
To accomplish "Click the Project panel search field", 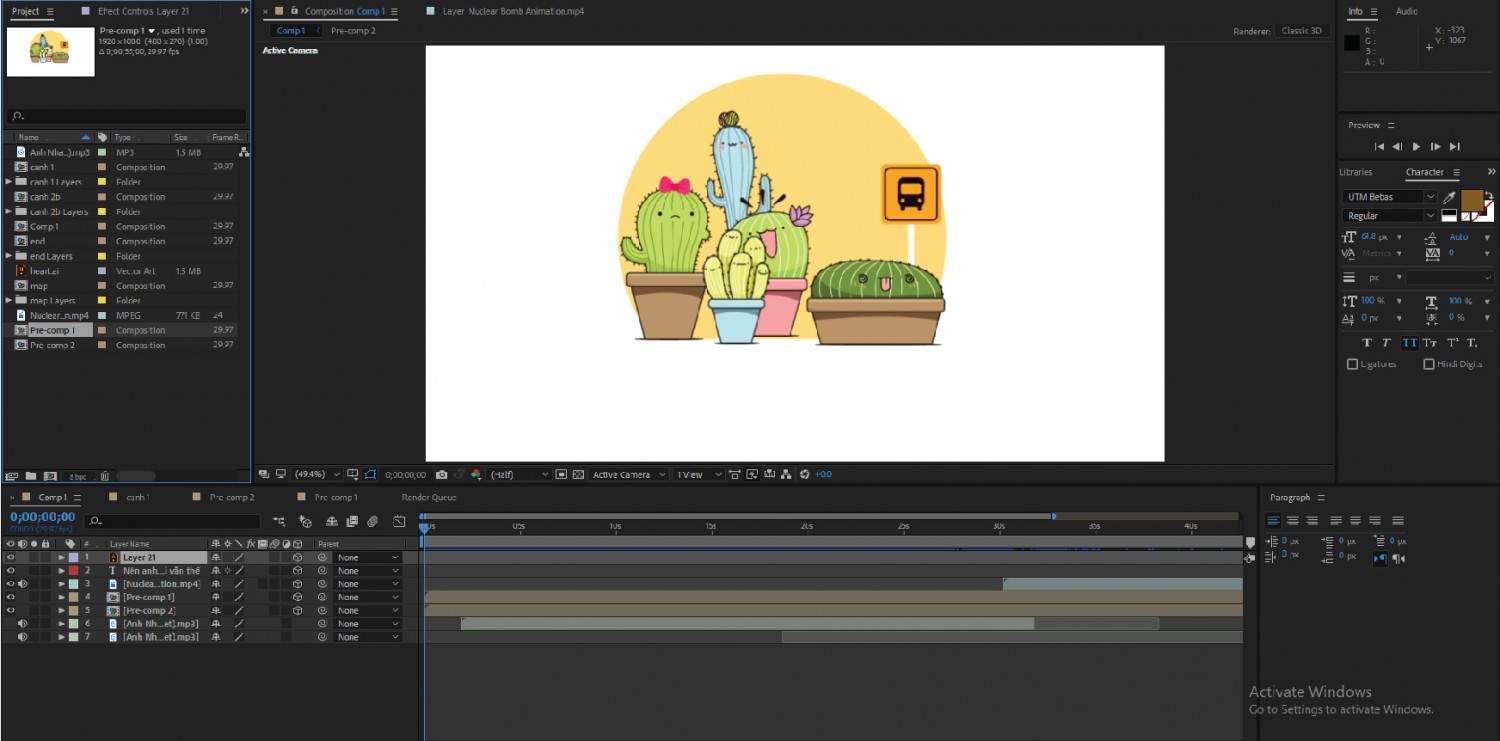I will [x=126, y=116].
